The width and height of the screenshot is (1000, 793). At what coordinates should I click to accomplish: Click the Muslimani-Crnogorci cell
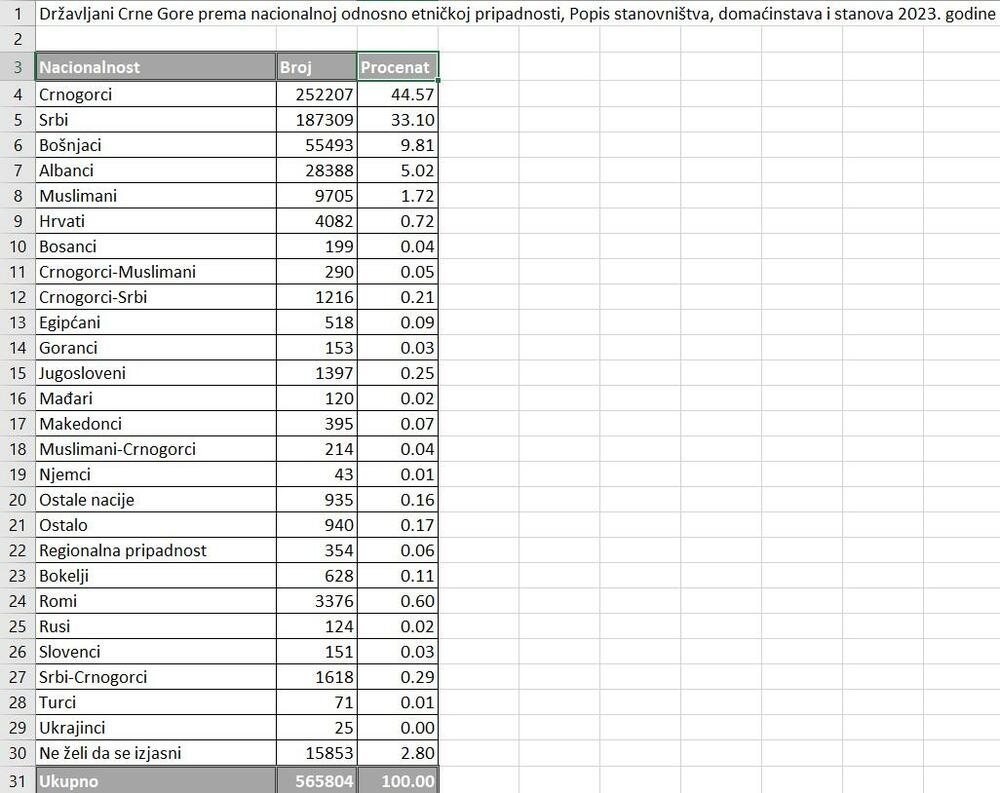155,449
